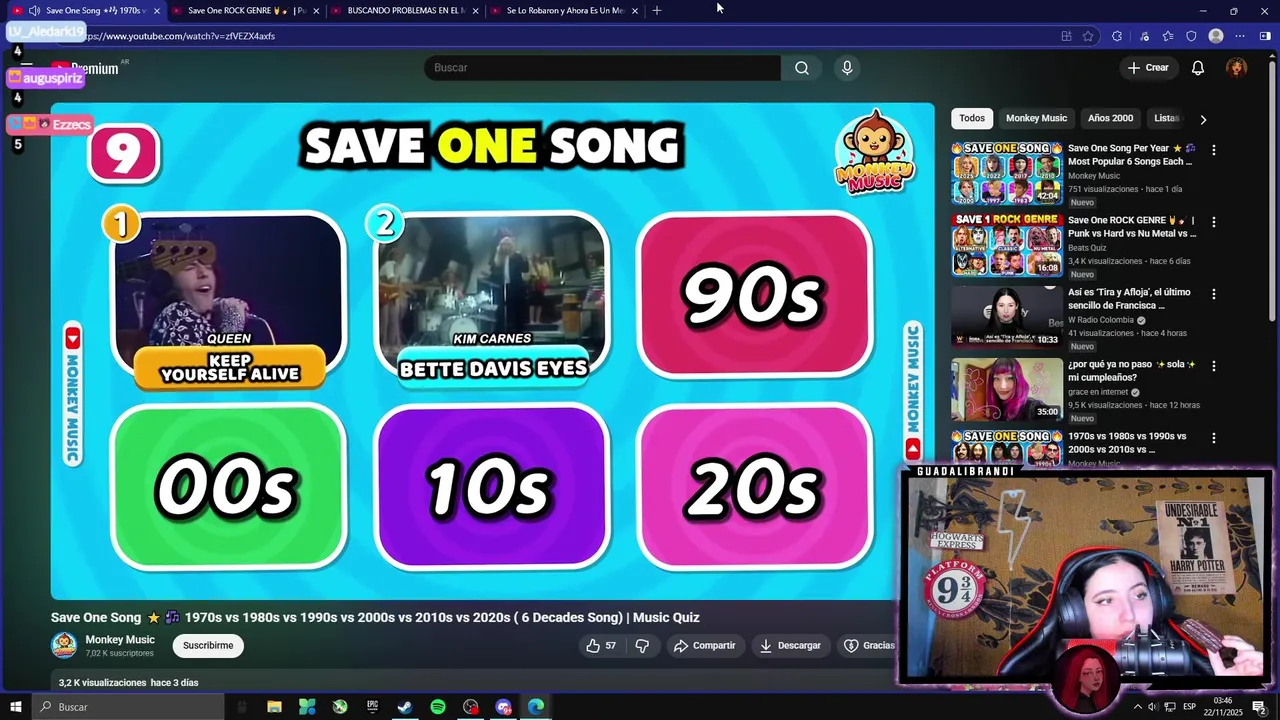This screenshot has height=720, width=1280.
Task: Open the taskbar clock showing 03:46
Action: click(1223, 707)
